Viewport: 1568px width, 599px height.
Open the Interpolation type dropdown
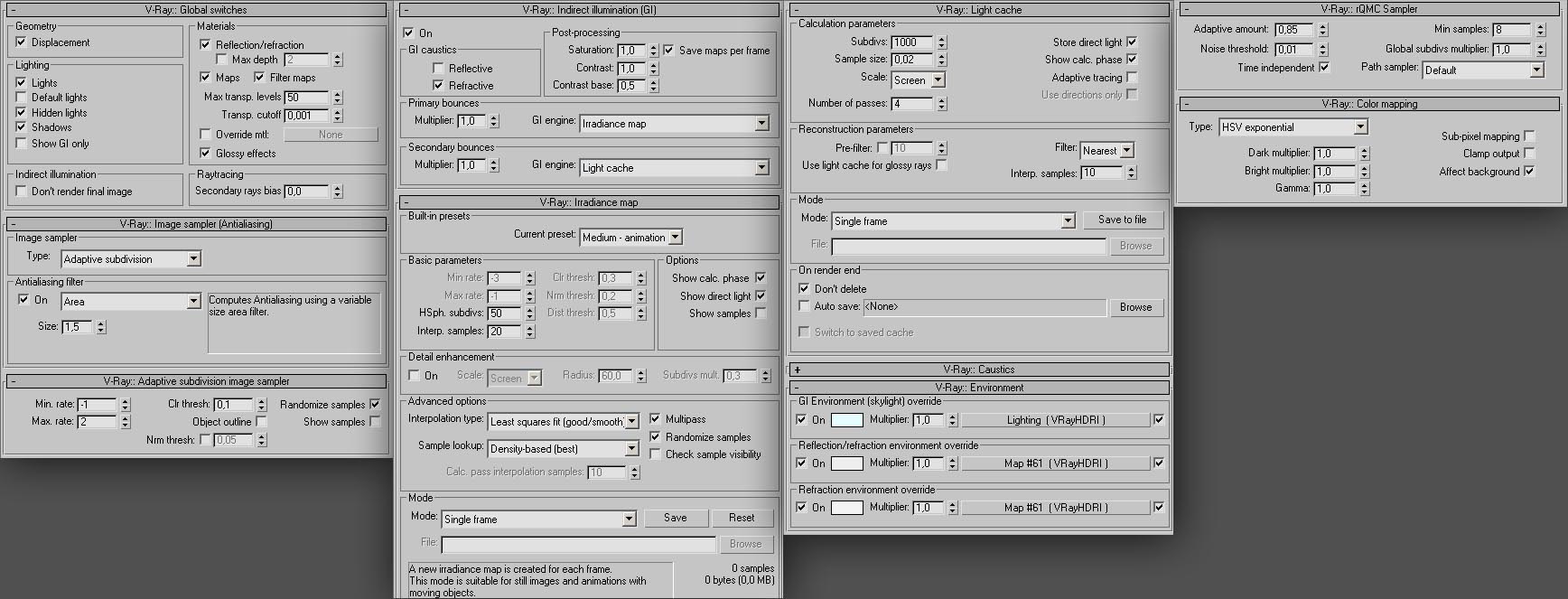[x=564, y=422]
